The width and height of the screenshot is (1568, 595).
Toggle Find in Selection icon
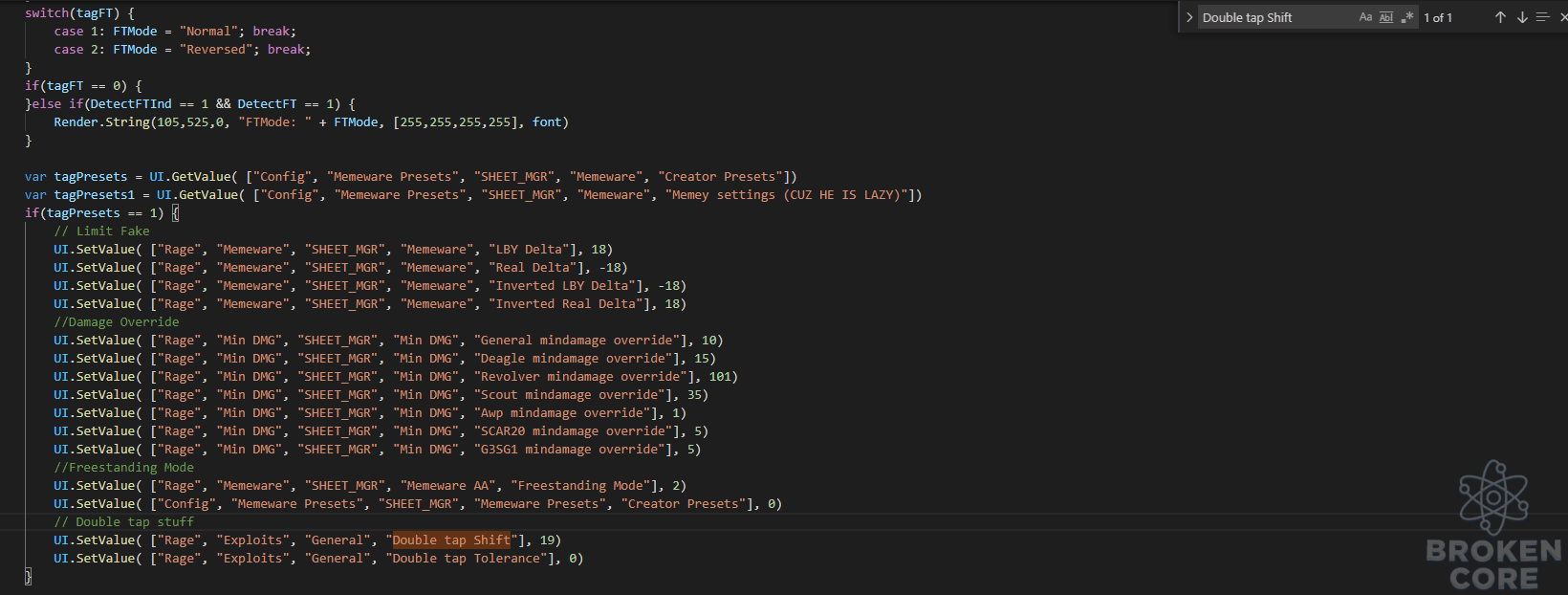point(1542,17)
